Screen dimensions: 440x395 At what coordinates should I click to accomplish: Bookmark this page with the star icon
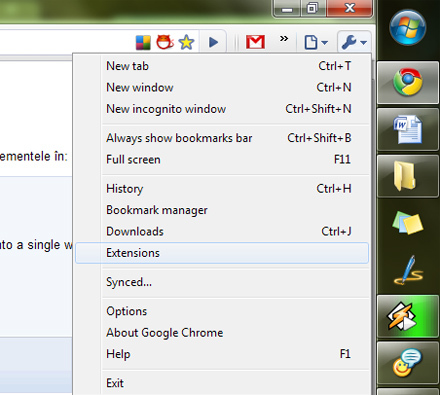tap(186, 42)
